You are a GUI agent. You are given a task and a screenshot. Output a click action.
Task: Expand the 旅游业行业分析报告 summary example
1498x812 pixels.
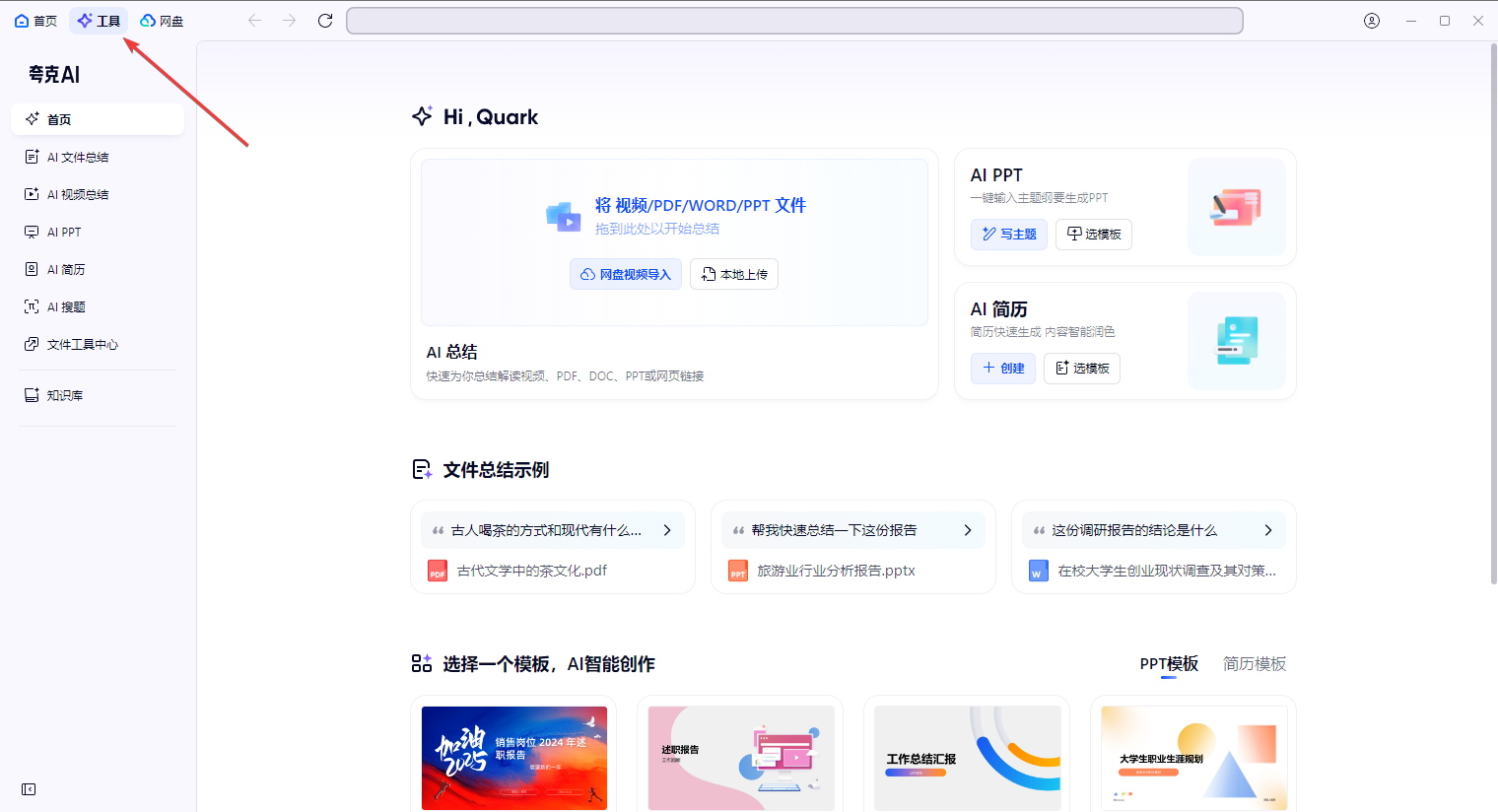(x=967, y=529)
